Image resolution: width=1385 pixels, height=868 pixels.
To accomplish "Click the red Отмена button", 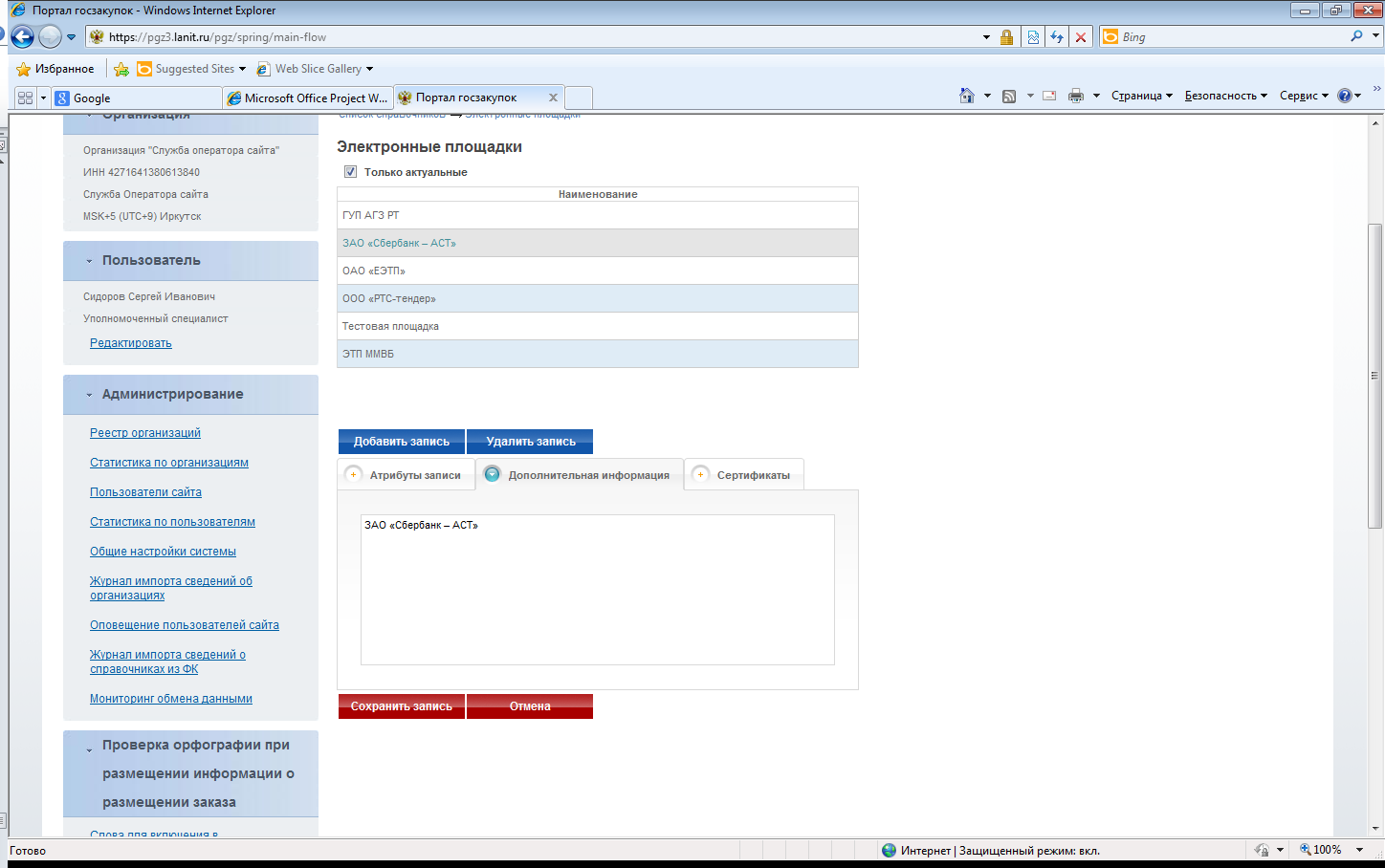I will click(x=530, y=706).
